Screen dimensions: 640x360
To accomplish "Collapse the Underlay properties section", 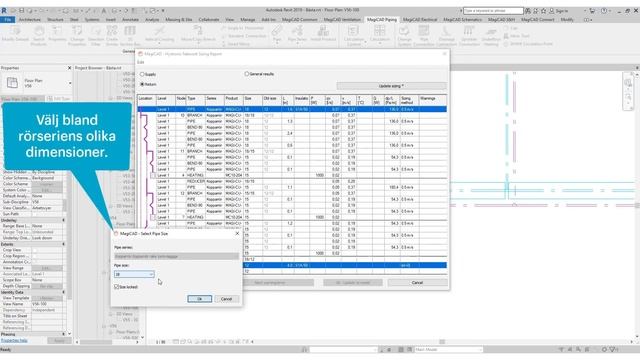I will point(64,220).
